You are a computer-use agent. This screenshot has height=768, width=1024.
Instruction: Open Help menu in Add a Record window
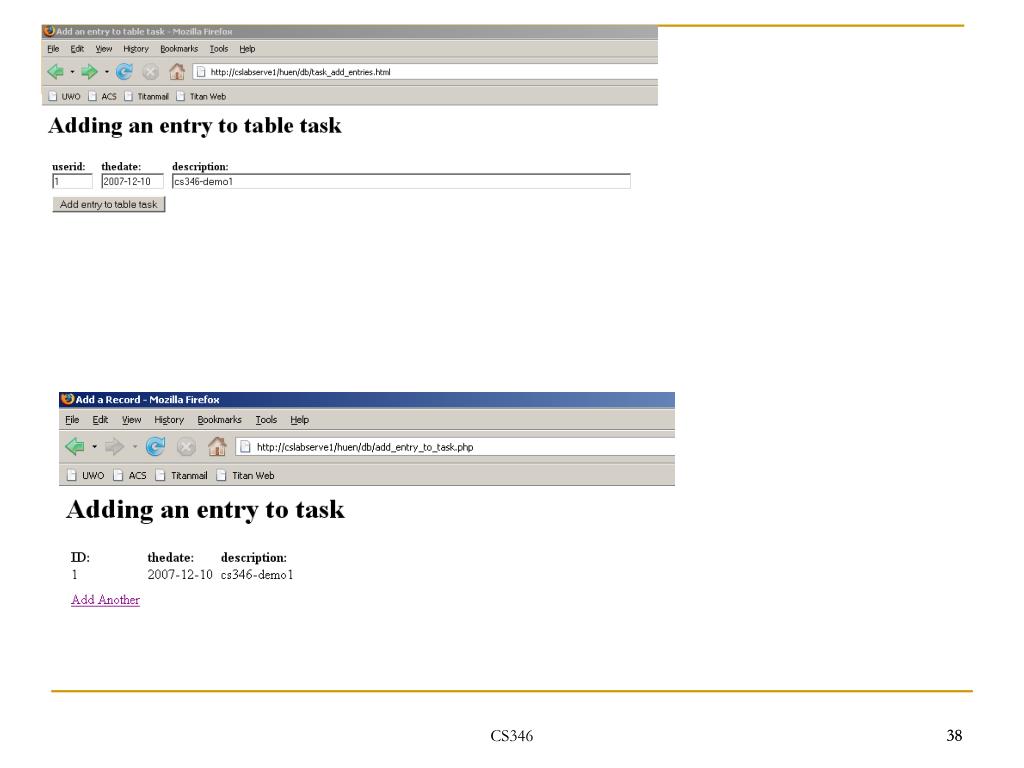(300, 420)
